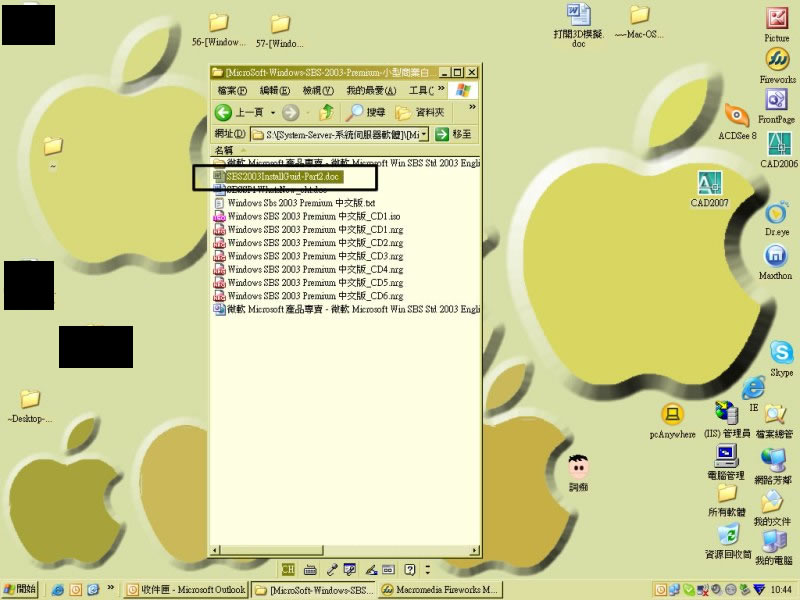800x600 pixels.
Task: Select the Dr.eye desktop shortcut
Action: point(777,219)
